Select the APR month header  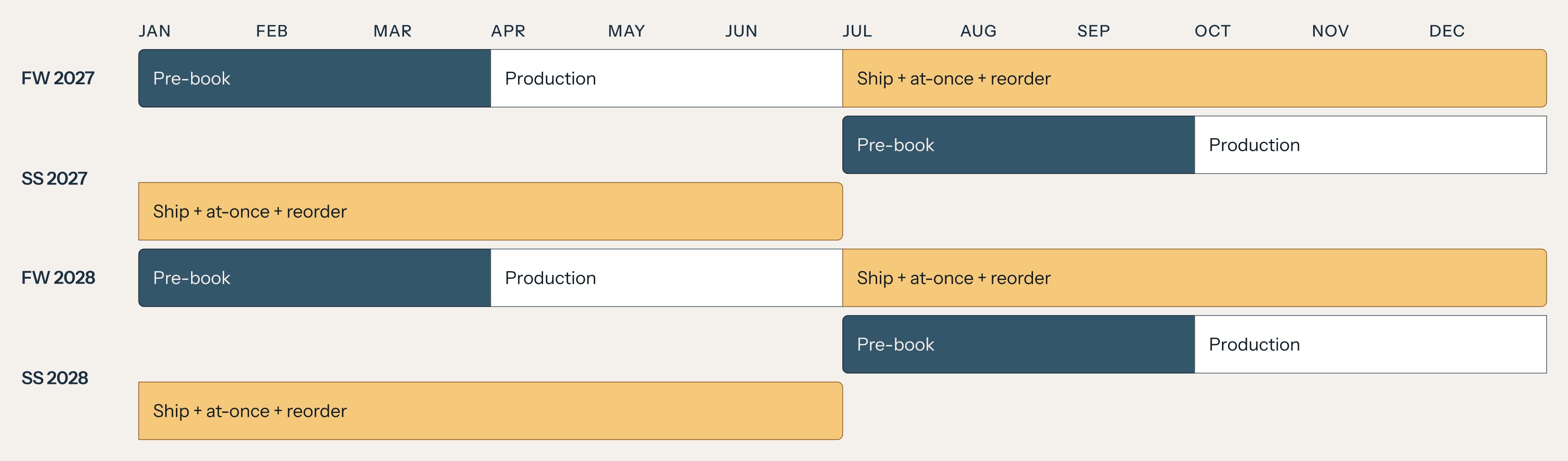click(x=508, y=31)
